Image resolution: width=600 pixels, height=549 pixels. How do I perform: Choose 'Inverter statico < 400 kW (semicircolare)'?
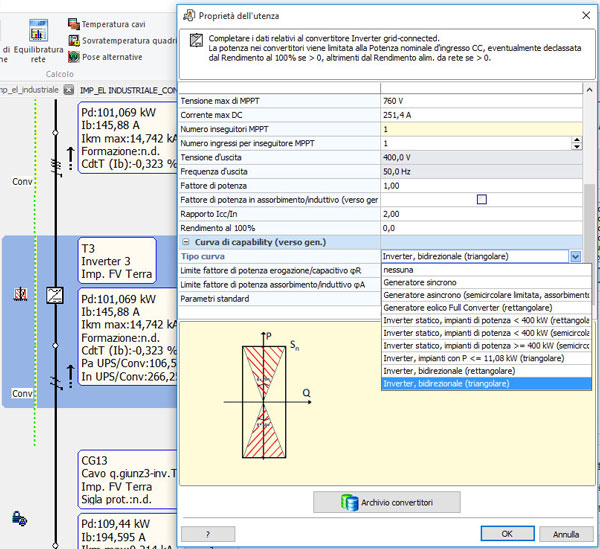point(486,333)
